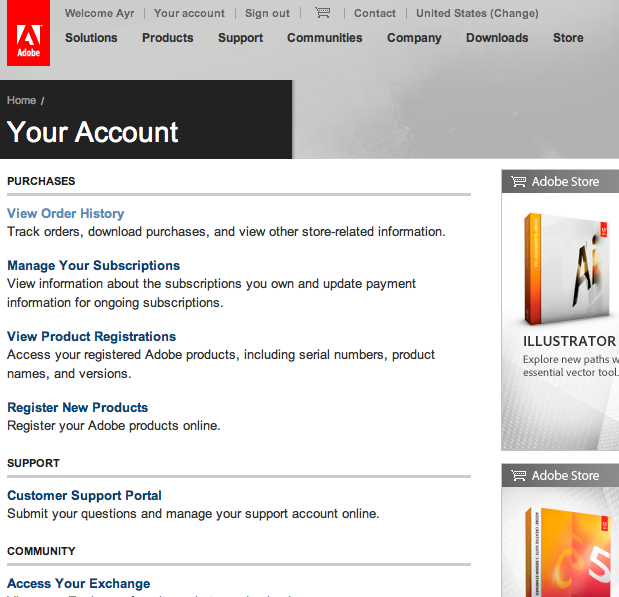Open the Solutions menu
Screen dimensions: 619x597
coord(91,38)
